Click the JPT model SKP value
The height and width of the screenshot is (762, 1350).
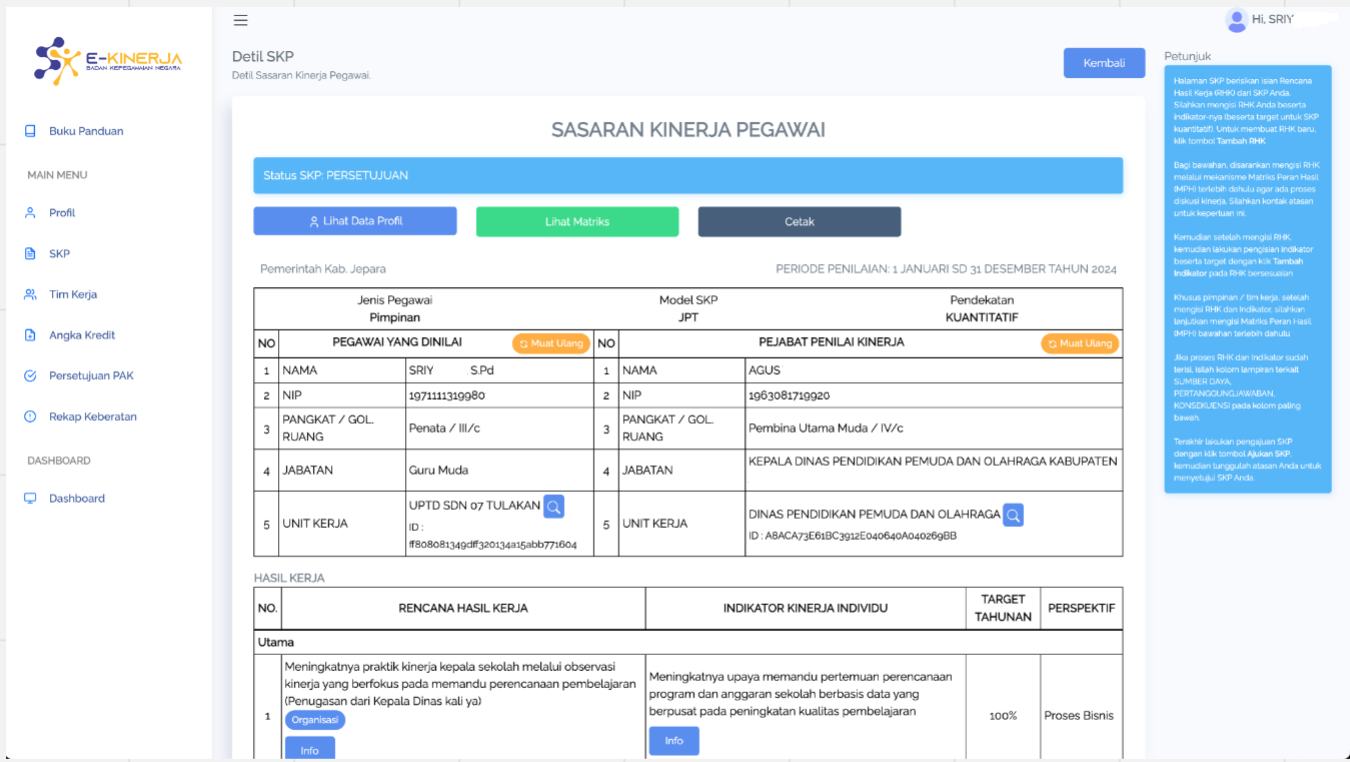pyautogui.click(x=688, y=318)
